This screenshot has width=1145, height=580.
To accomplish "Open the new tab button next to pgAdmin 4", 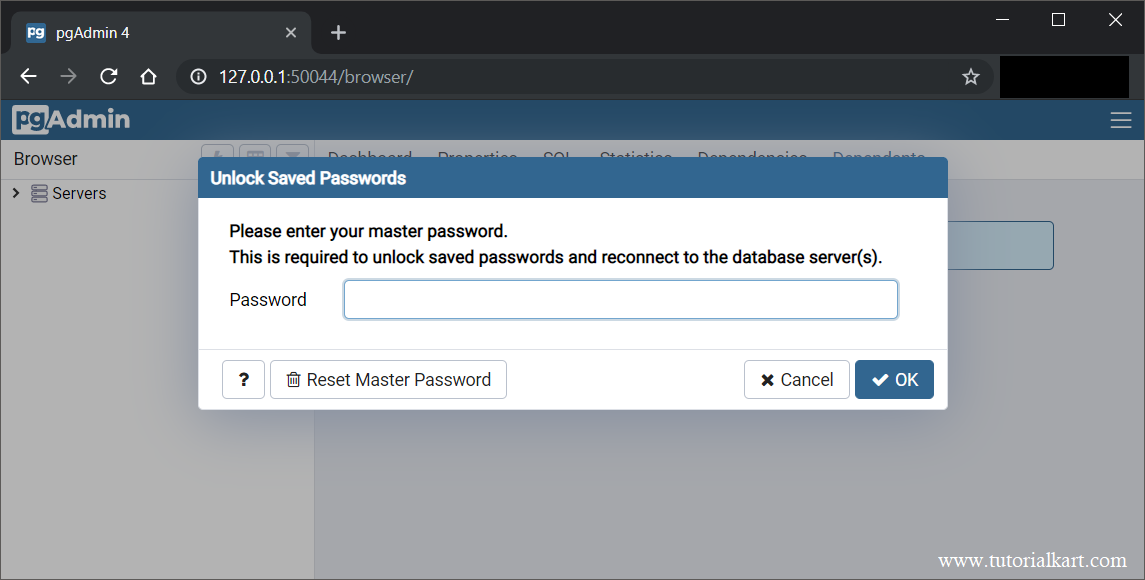I will pyautogui.click(x=337, y=32).
